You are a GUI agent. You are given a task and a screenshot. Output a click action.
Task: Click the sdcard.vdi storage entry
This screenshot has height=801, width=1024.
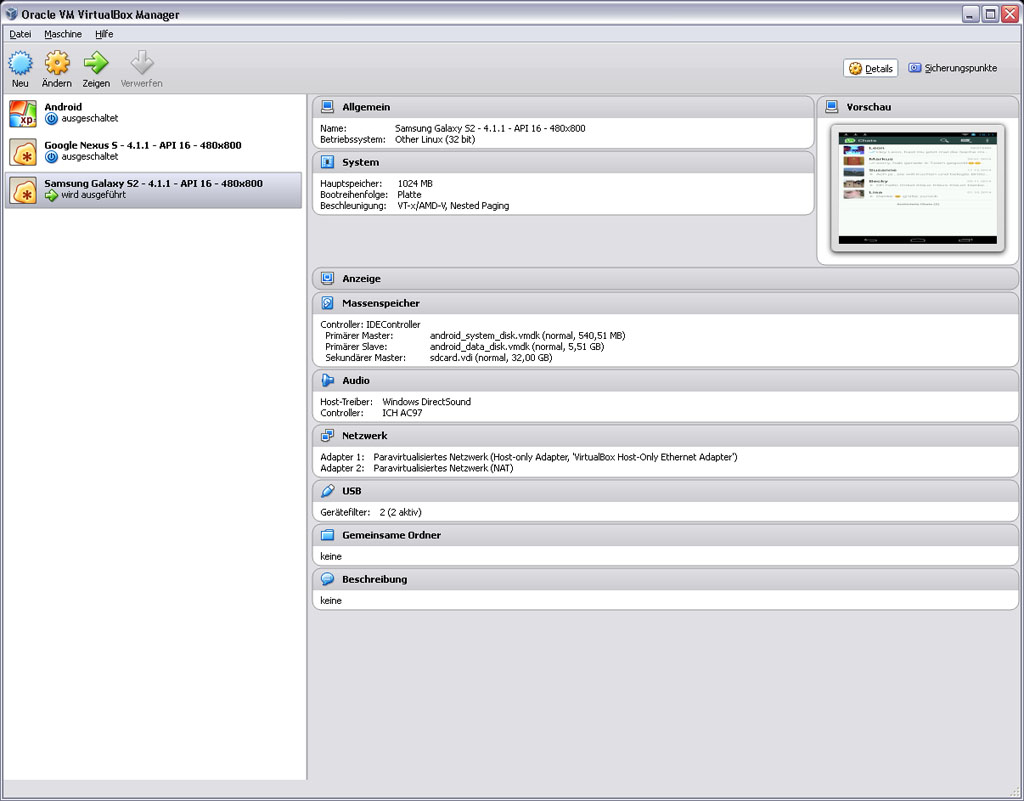[x=490, y=358]
